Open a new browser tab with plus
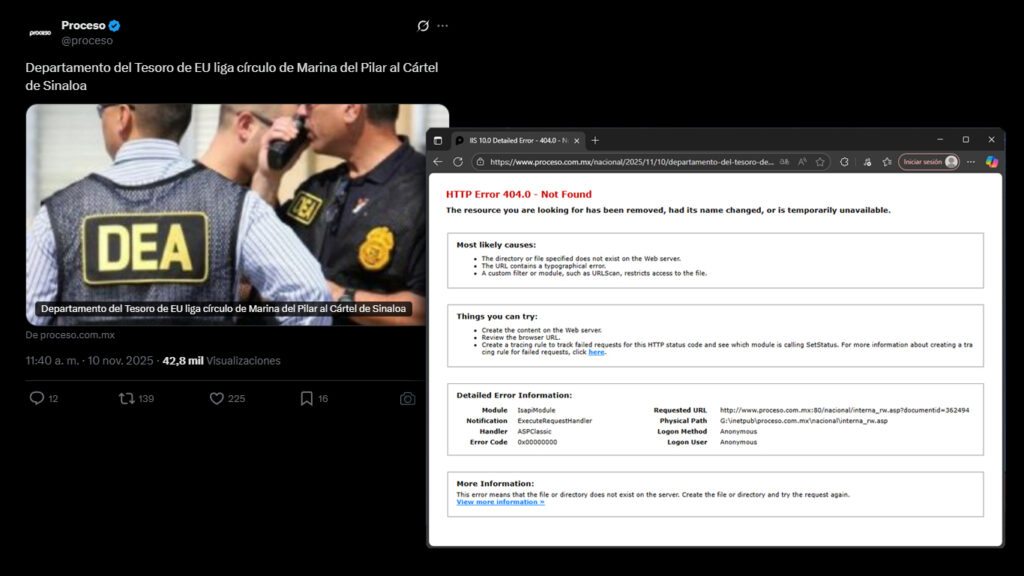Viewport: 1024px width, 576px height. (x=596, y=140)
